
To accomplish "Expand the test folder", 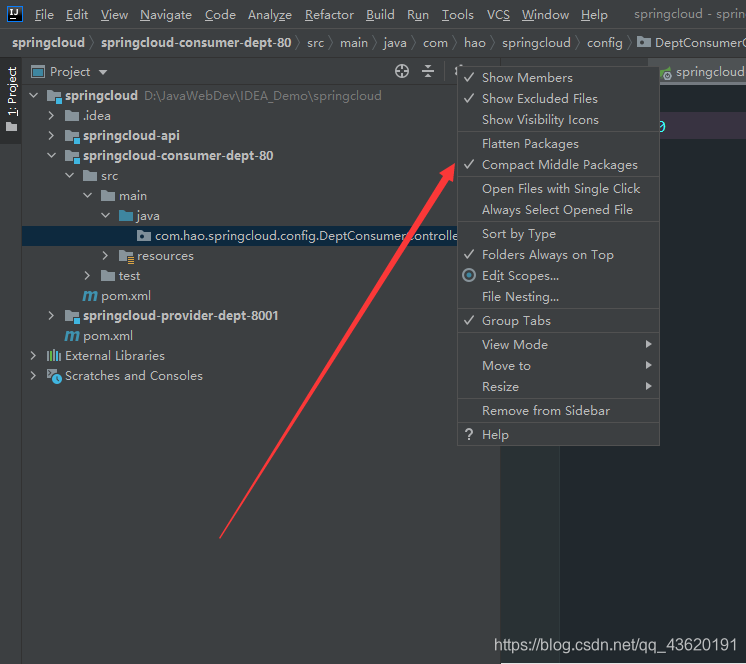I will (x=87, y=275).
